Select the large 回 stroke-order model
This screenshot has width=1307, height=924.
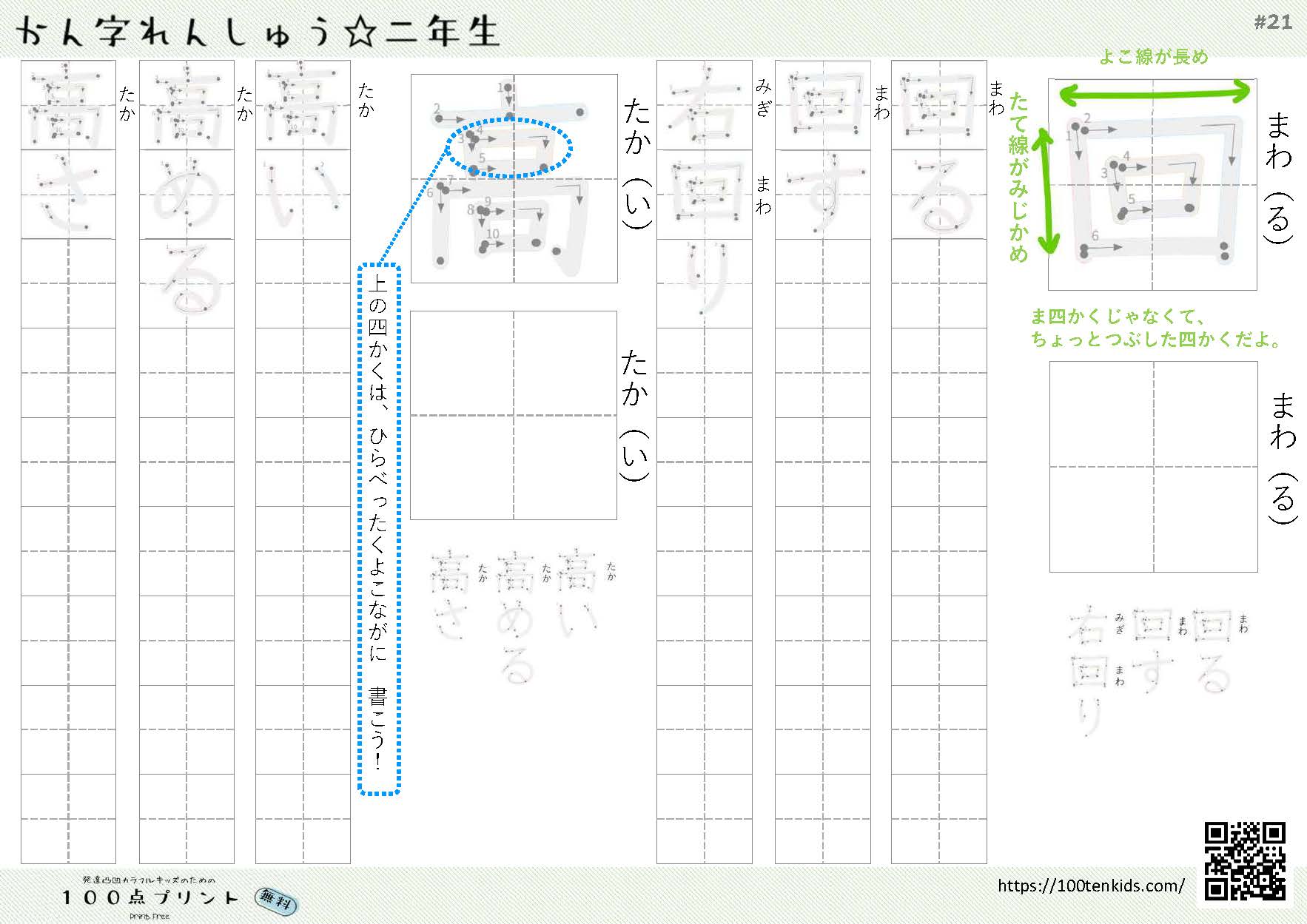(1152, 184)
